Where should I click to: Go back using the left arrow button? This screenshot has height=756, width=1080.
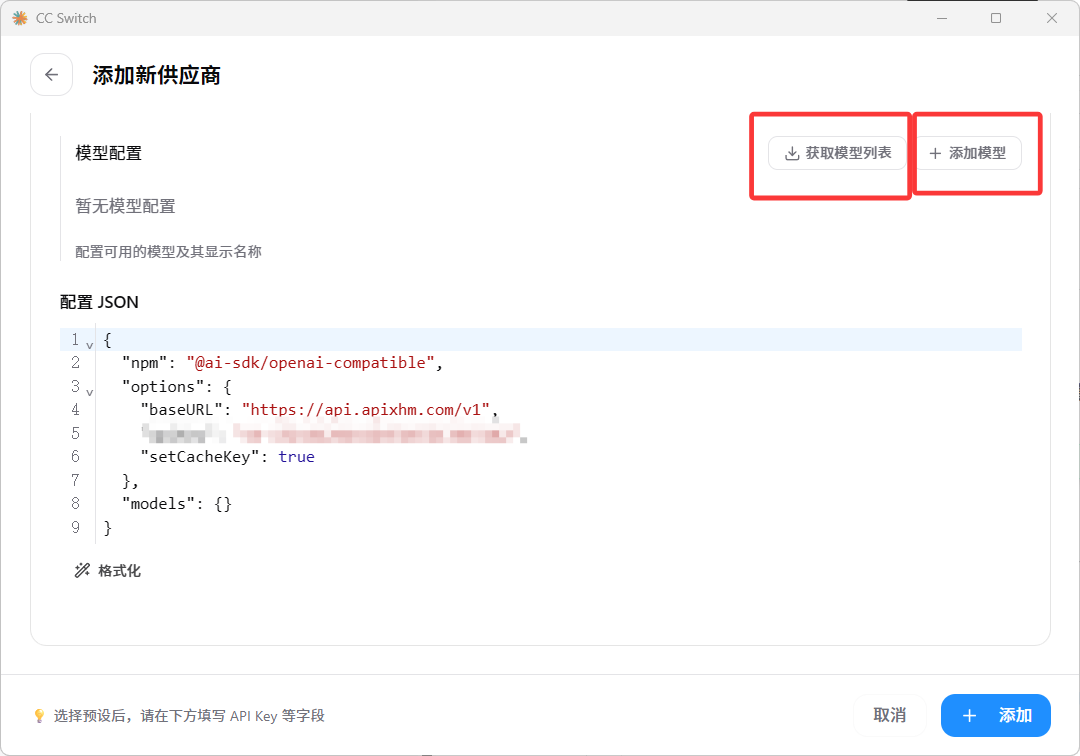click(52, 74)
